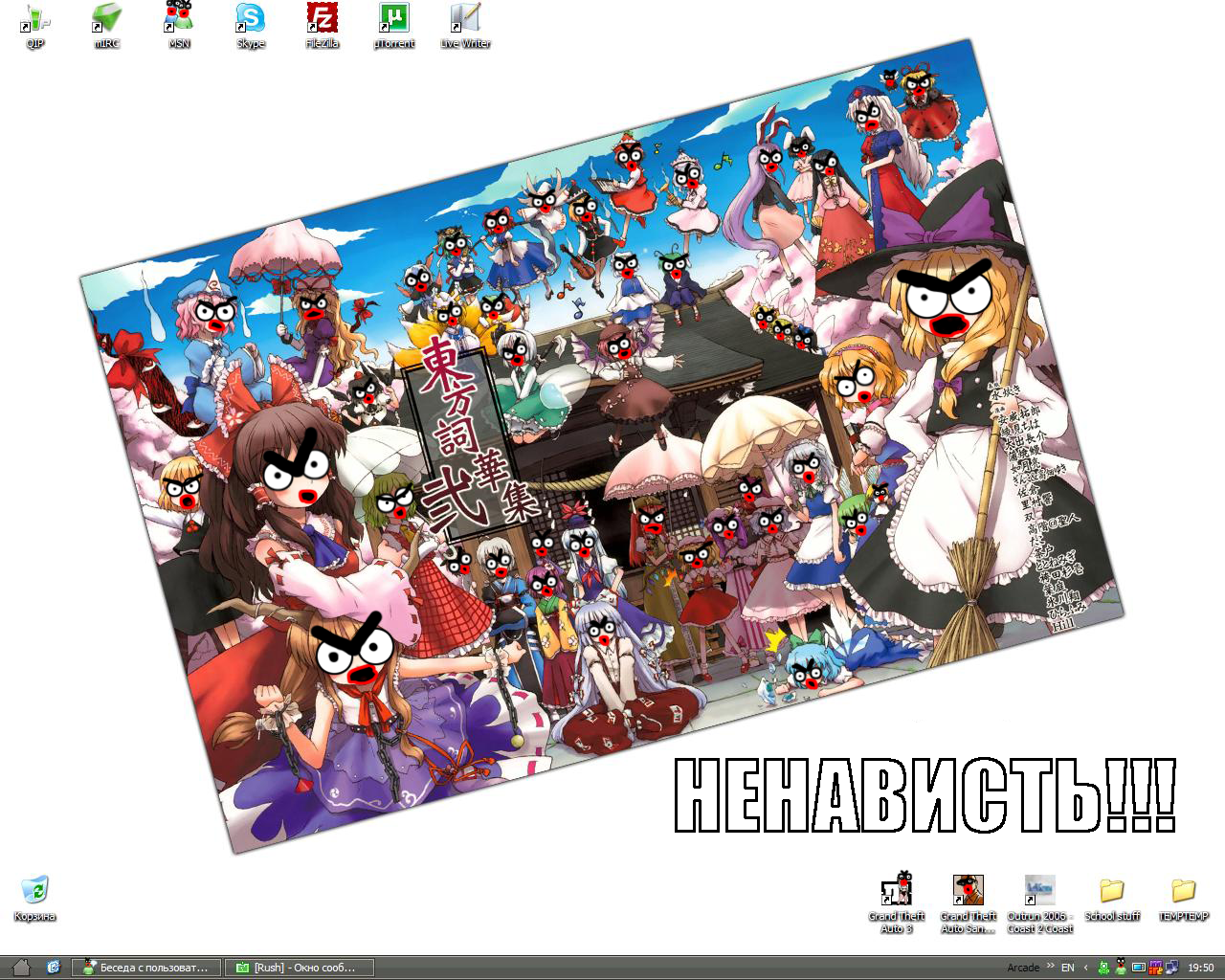
Task: Open the Live Writer shortcut
Action: click(465, 26)
